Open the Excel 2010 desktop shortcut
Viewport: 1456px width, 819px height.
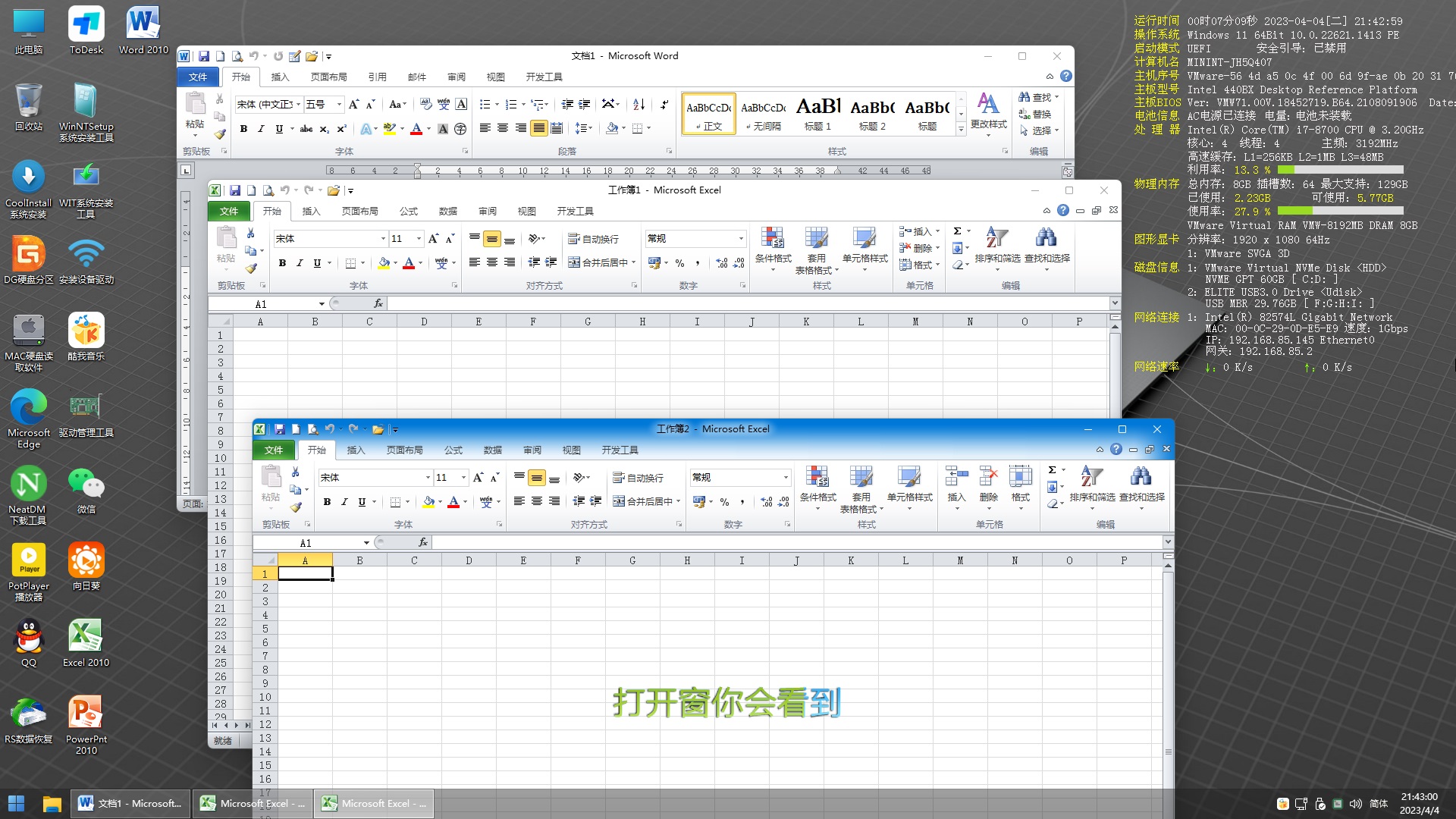(86, 643)
